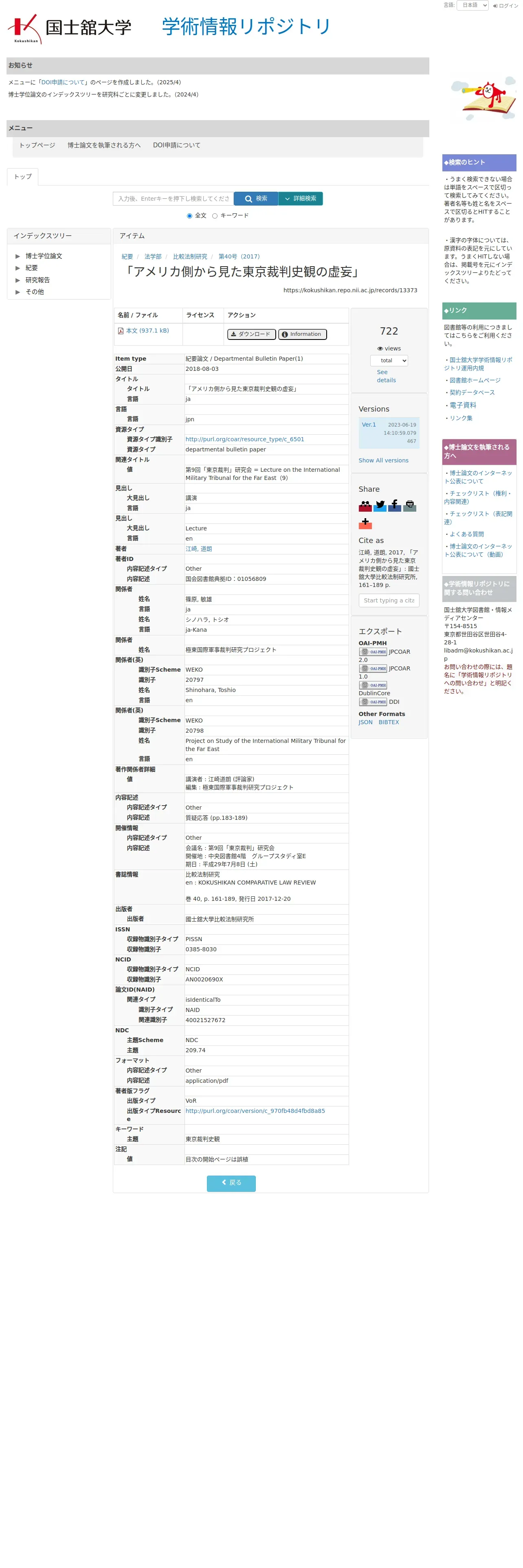Open the orange plus more-sharing icon
This screenshot has height=1568, width=523.
[365, 523]
